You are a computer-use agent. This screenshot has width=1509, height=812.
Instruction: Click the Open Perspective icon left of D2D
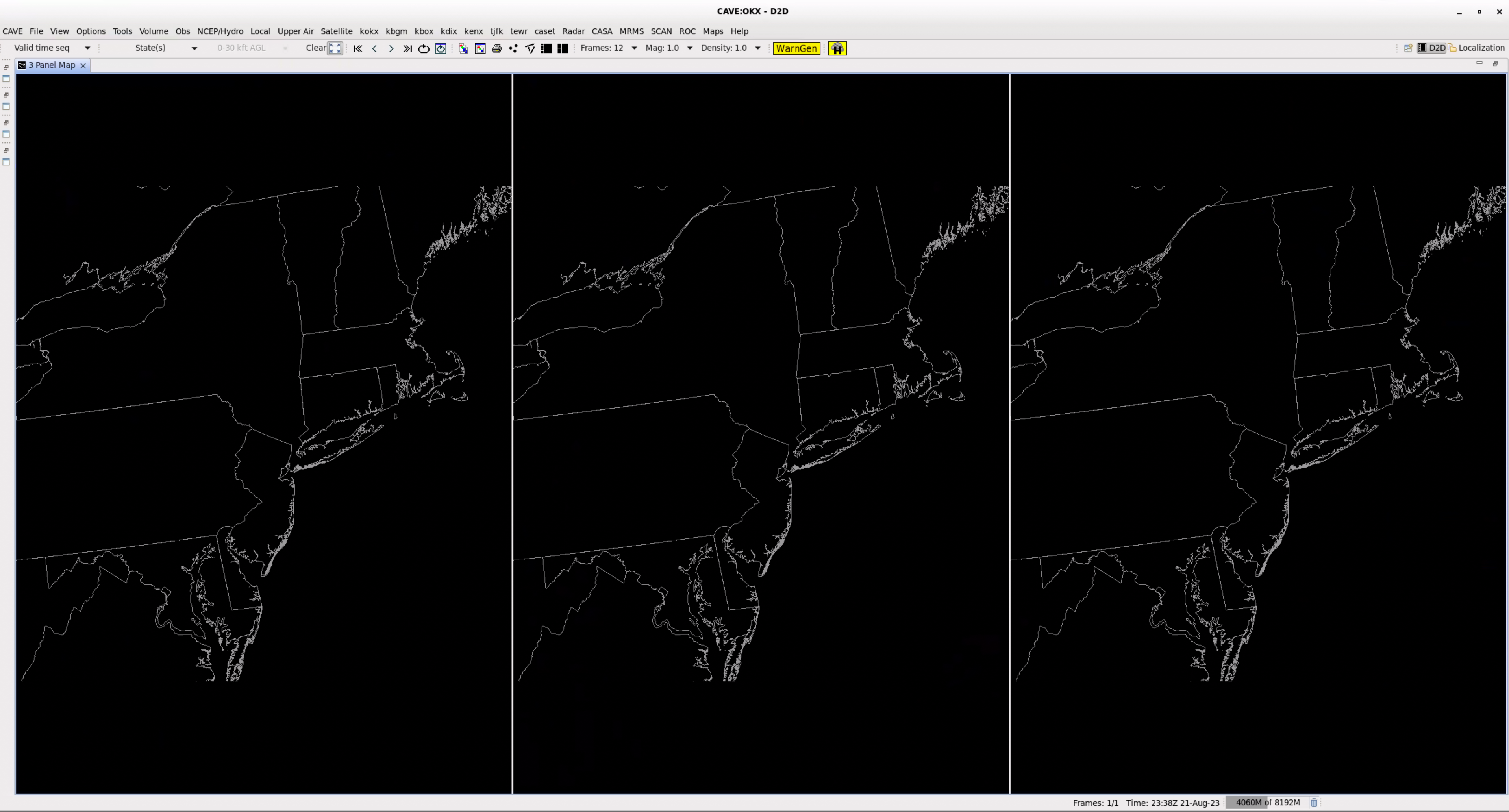click(x=1408, y=48)
